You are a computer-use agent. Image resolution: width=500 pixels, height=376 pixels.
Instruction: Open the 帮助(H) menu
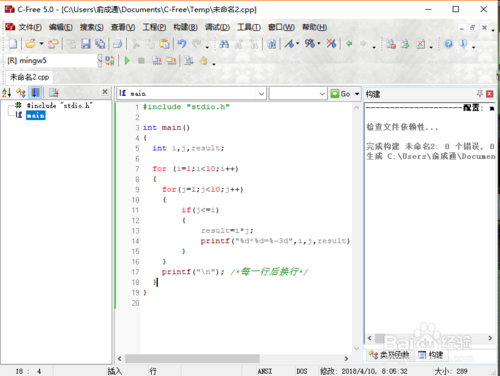click(x=314, y=27)
